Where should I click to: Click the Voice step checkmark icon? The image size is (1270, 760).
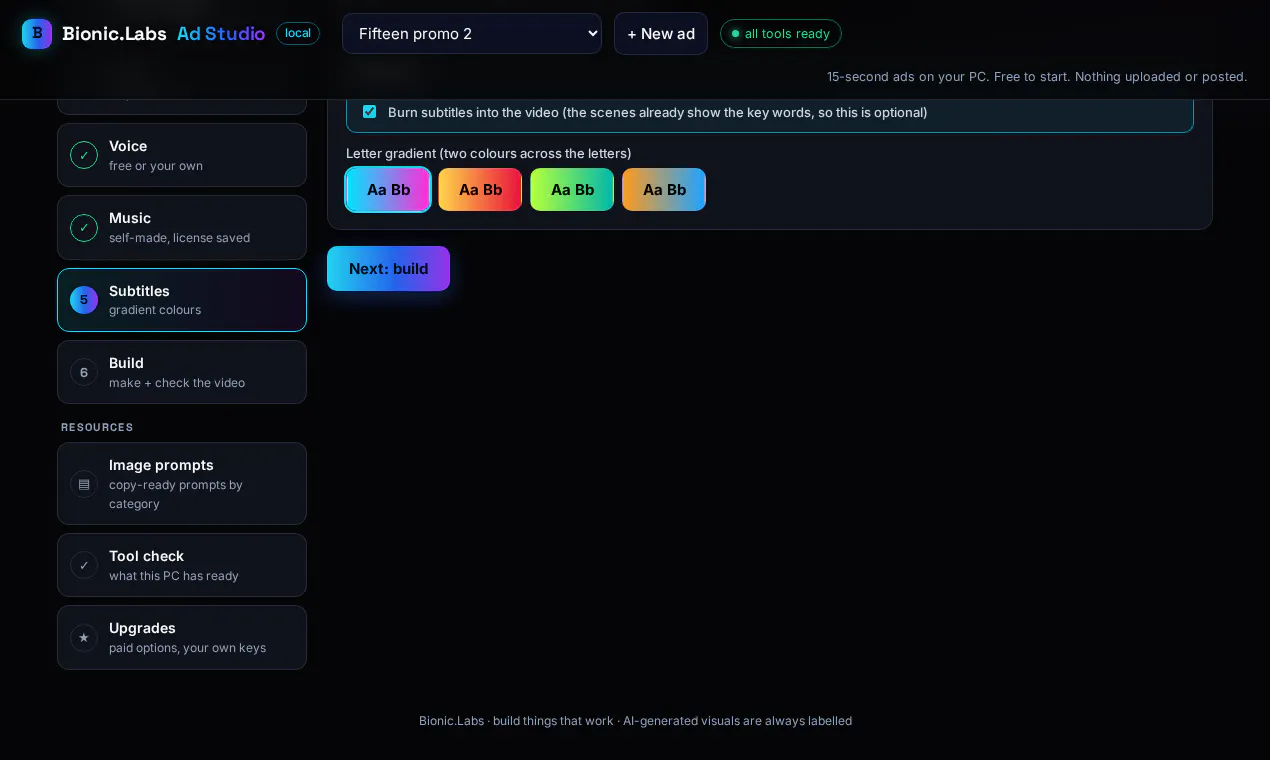coord(84,155)
